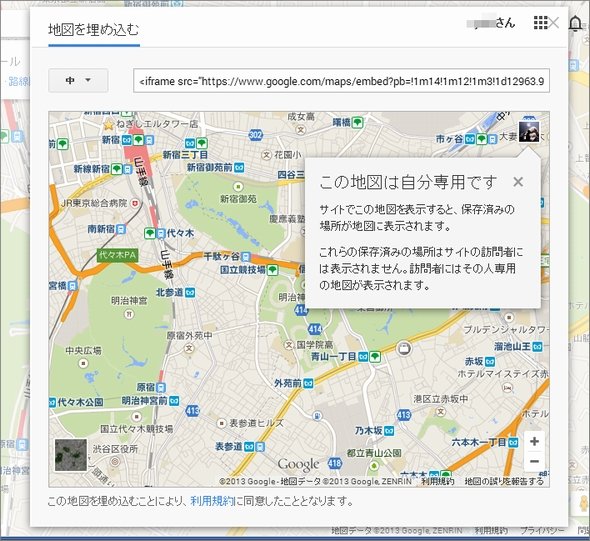Click the プルデンシャルタワー marker
This screenshot has height=541, width=590.
tap(509, 317)
